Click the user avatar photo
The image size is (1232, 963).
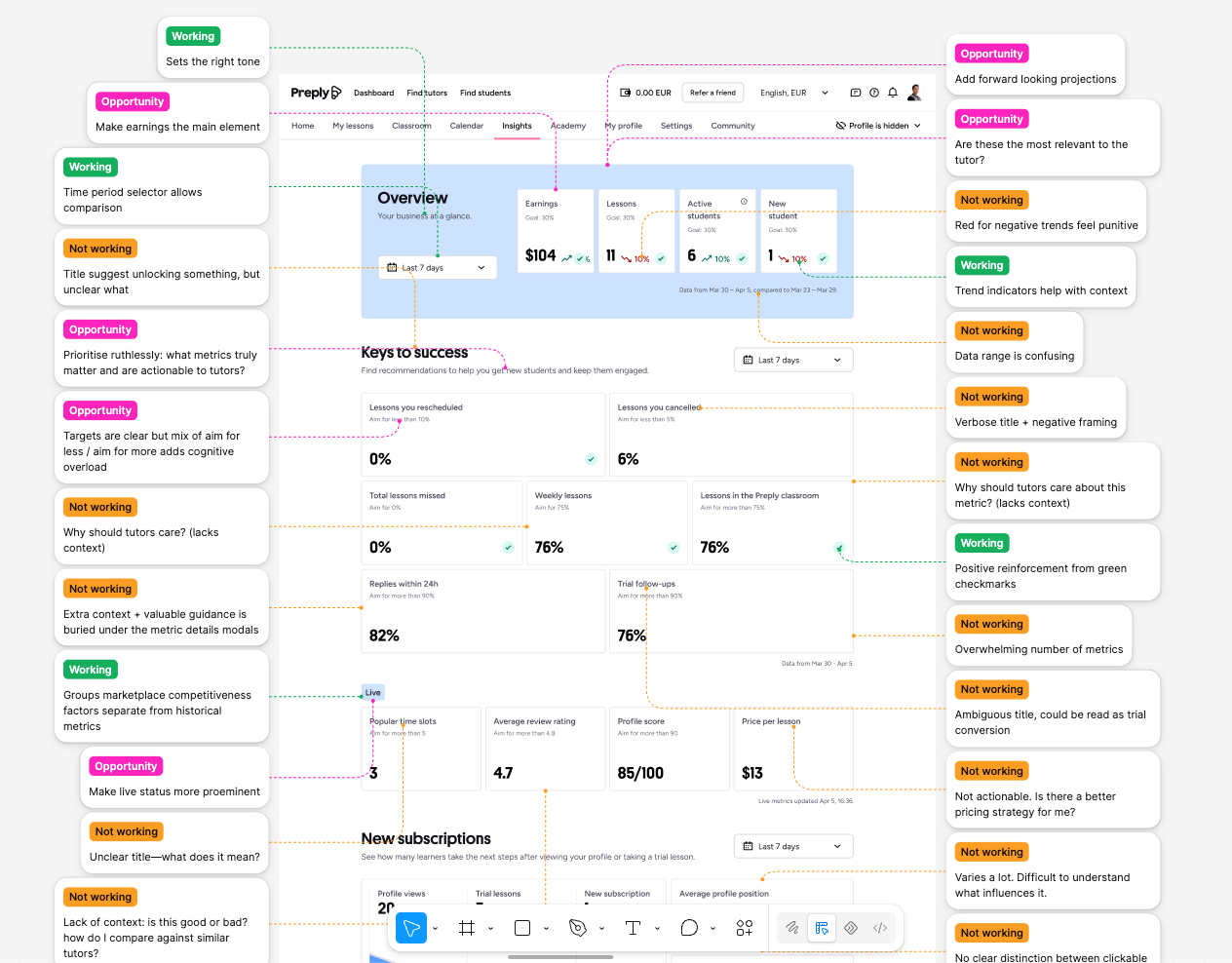click(x=914, y=93)
